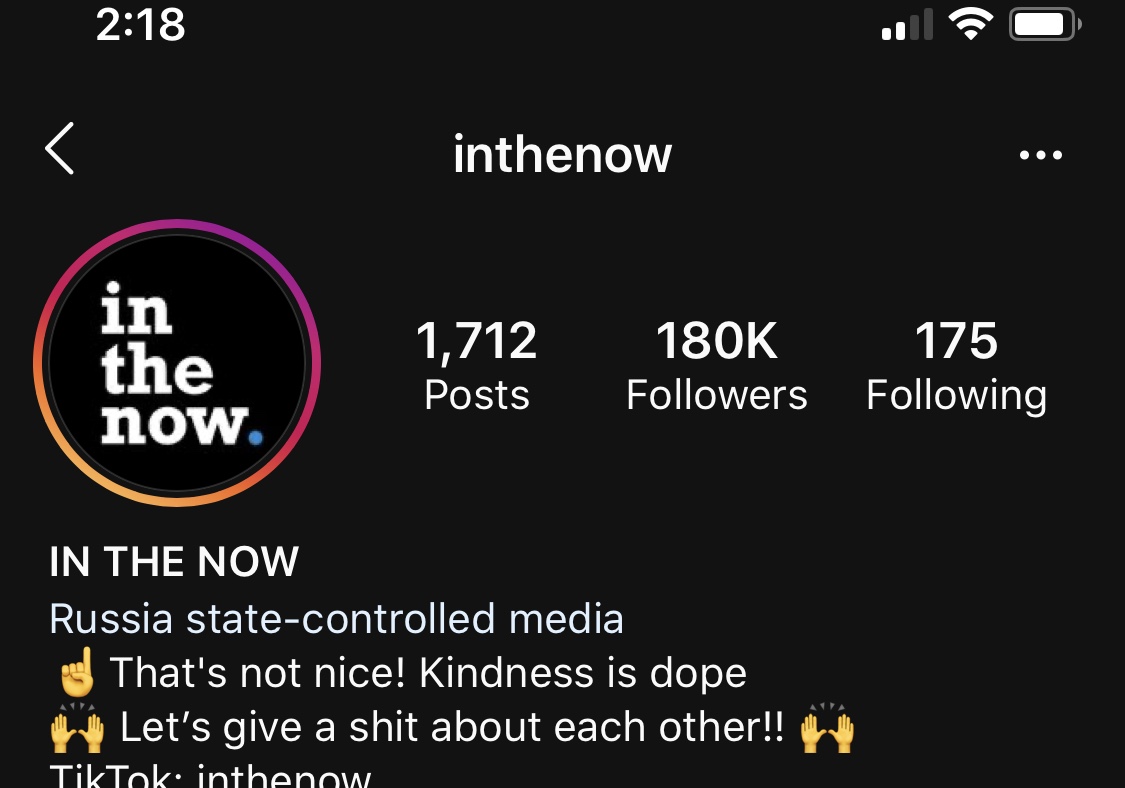Image resolution: width=1125 pixels, height=788 pixels.
Task: Jump to the Posts count
Action: click(x=476, y=366)
